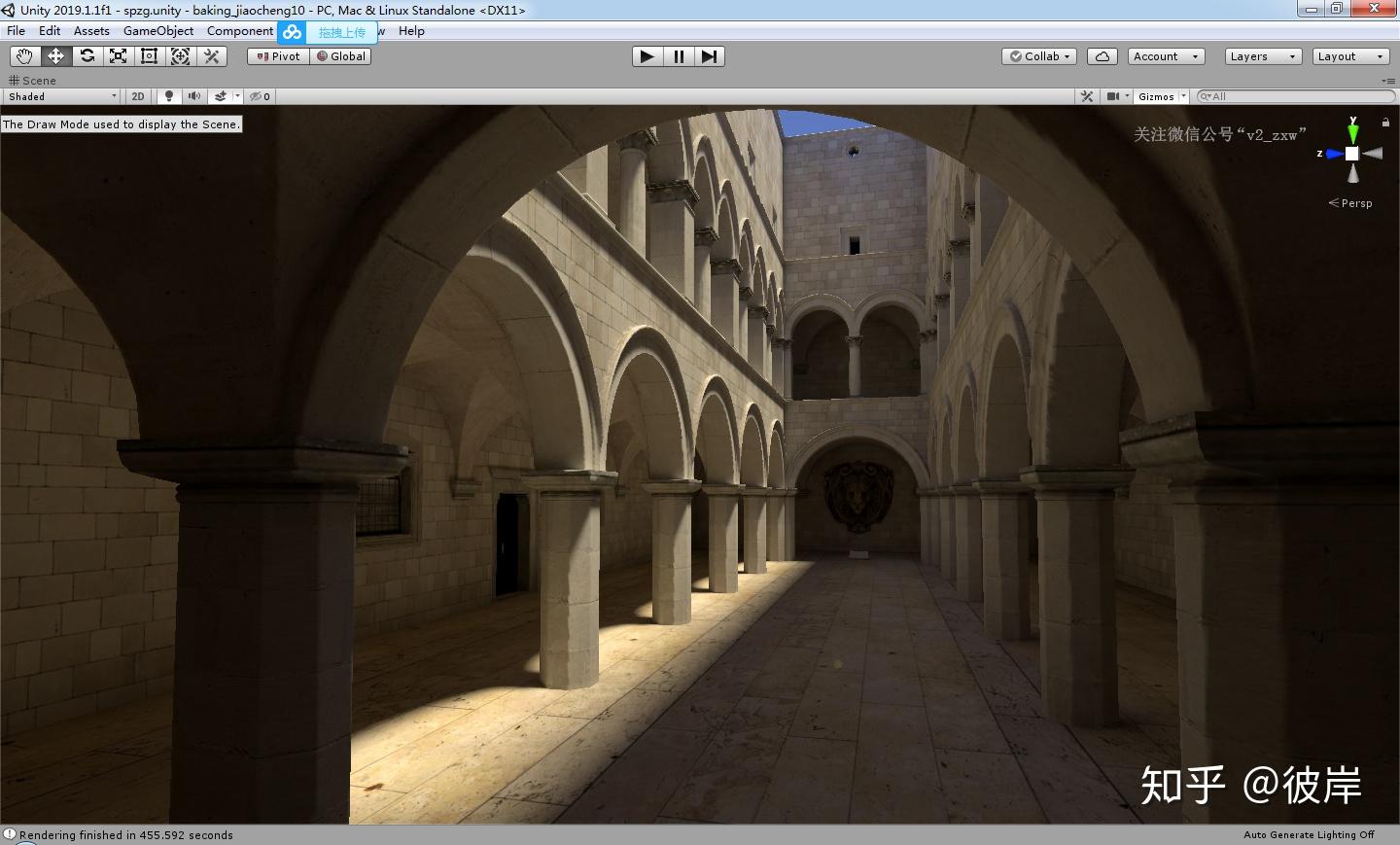1400x845 pixels.
Task: Step forward one frame
Action: (710, 56)
